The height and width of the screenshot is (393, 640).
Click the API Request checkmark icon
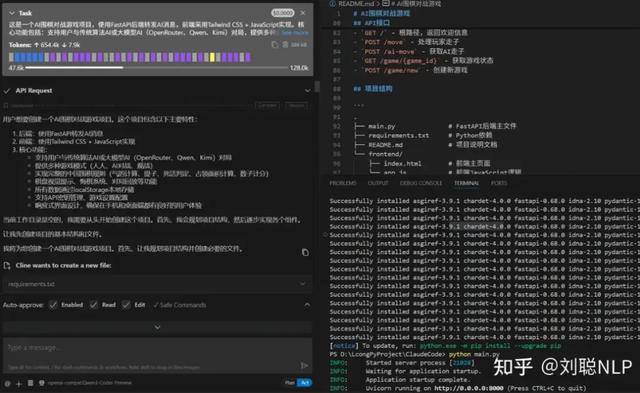point(7,91)
